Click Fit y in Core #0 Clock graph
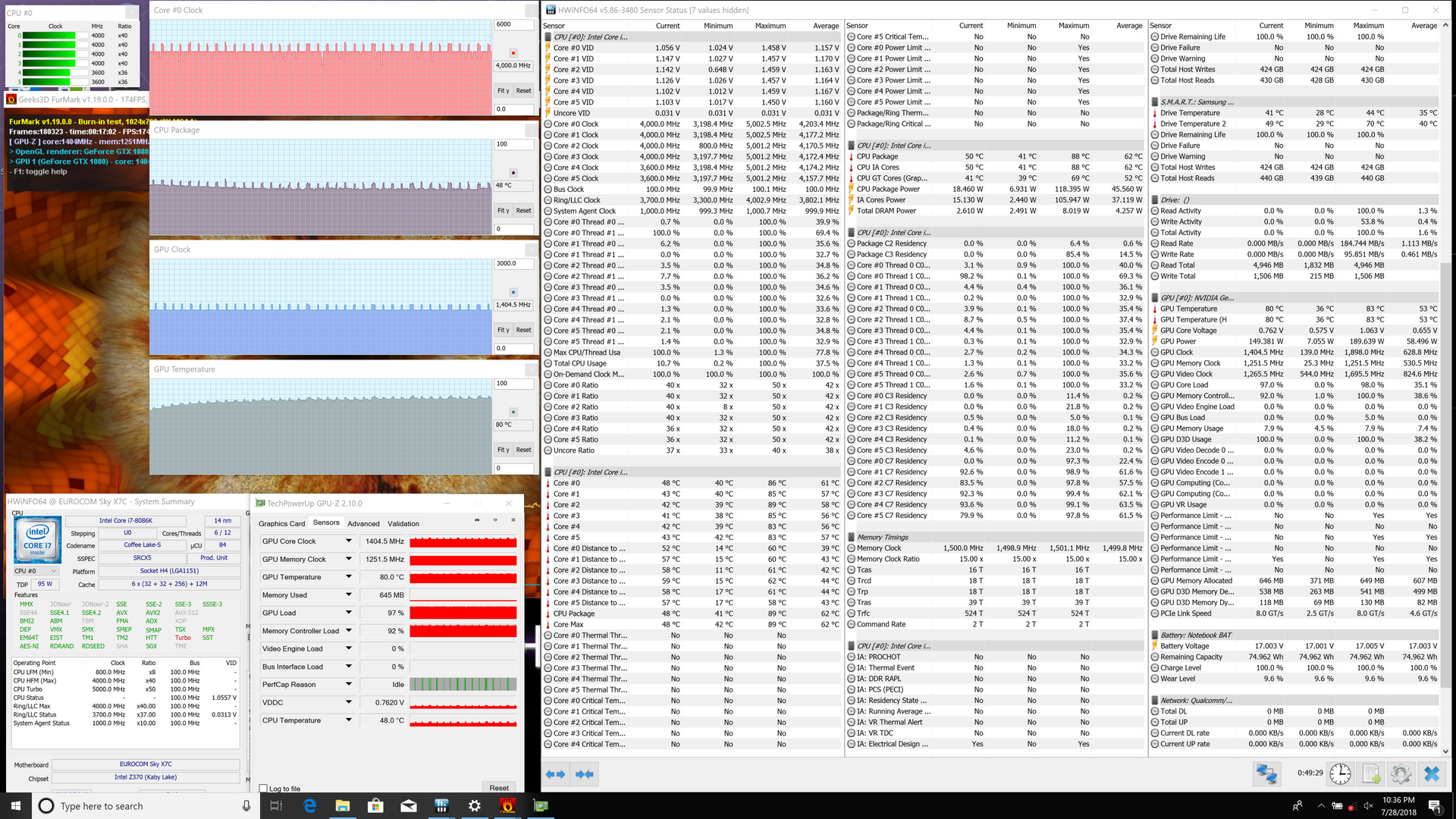This screenshot has height=819, width=1456. pyautogui.click(x=504, y=91)
